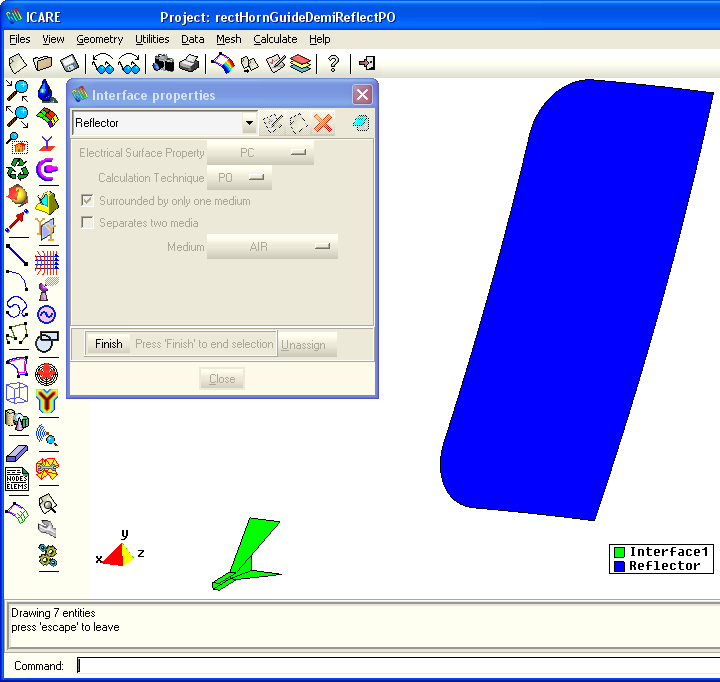Viewport: 720px width, 682px height.
Task: Click the exit door icon in toolbar
Action: [x=367, y=63]
